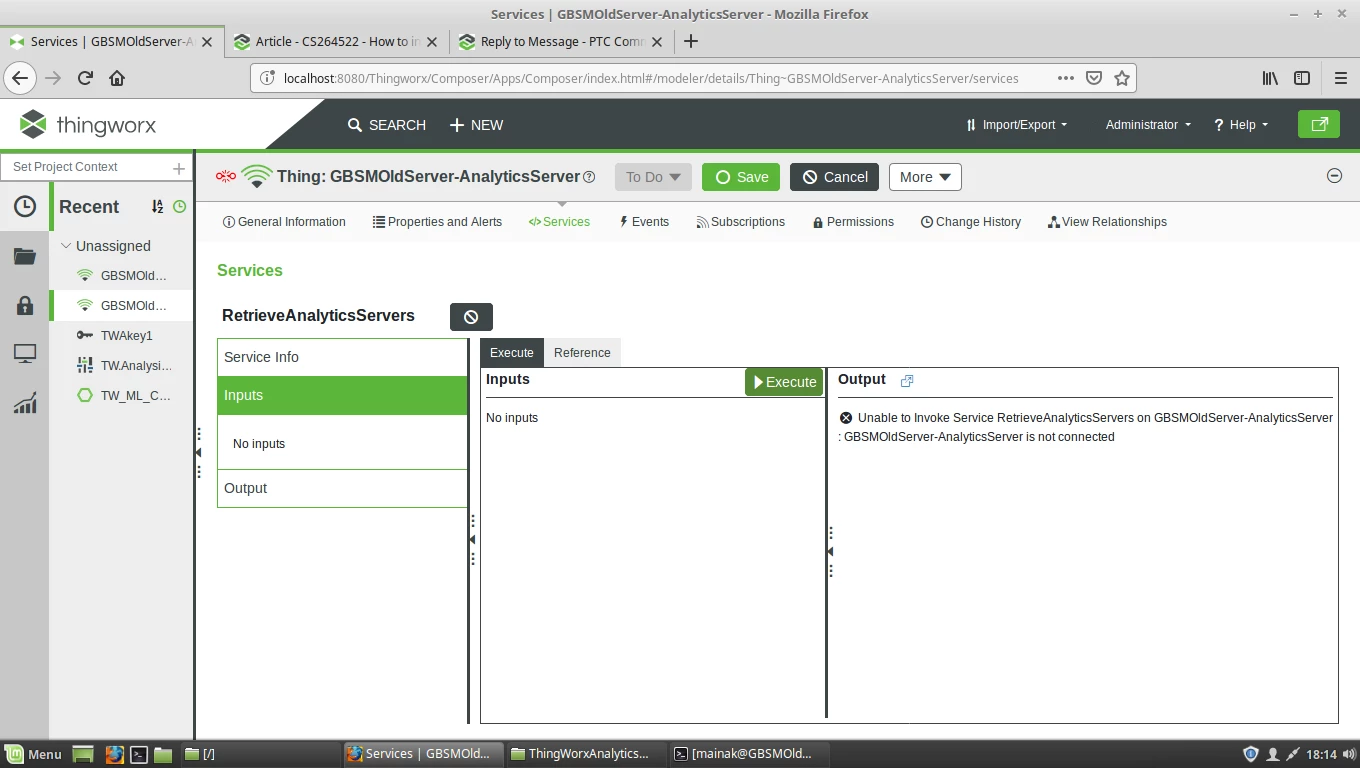Collapse the Unassigned tree group

click(x=66, y=246)
